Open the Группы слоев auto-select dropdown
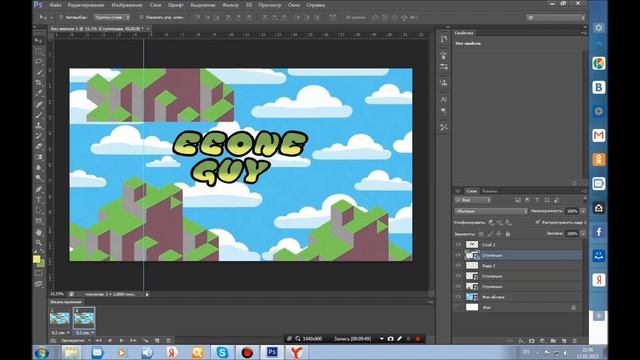Screen dimensions: 640x360 (x=112, y=18)
